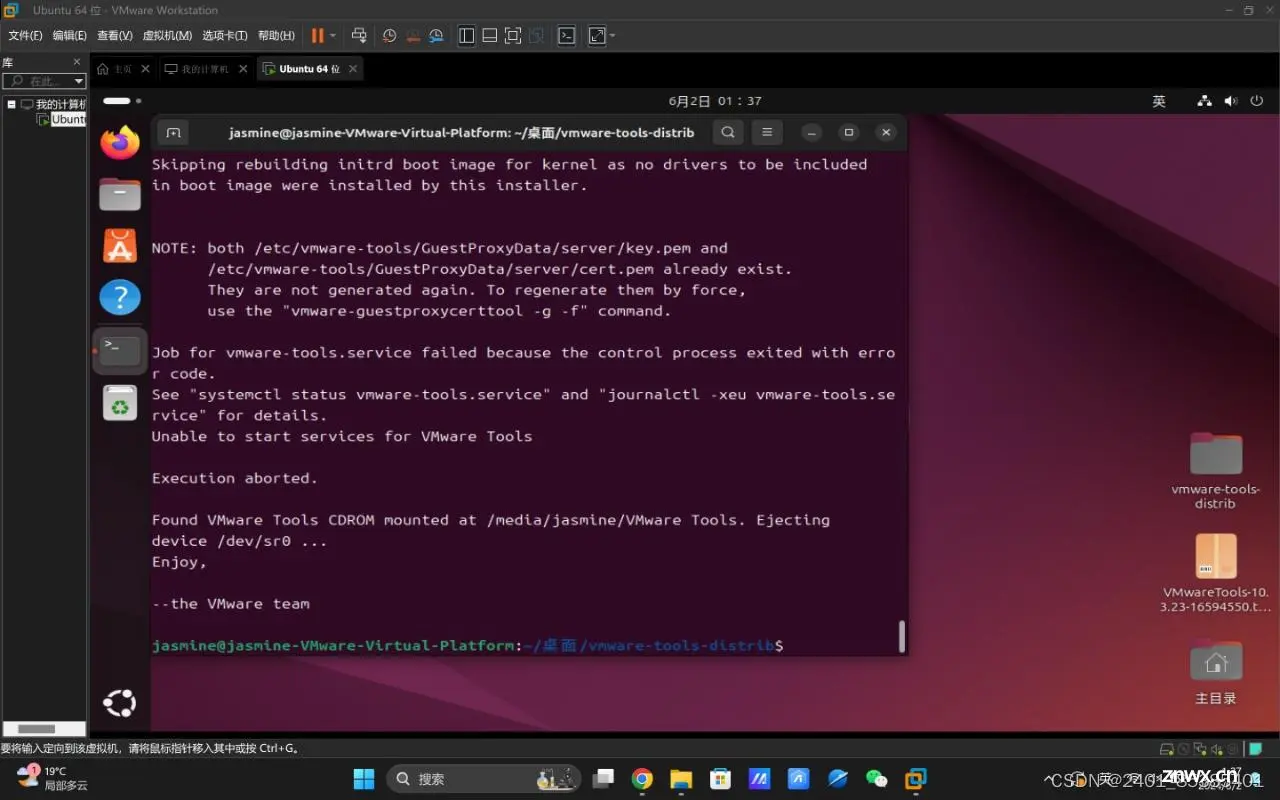Viewport: 1280px width, 800px height.
Task: Open WeChat from the Windows taskbar
Action: 877,778
